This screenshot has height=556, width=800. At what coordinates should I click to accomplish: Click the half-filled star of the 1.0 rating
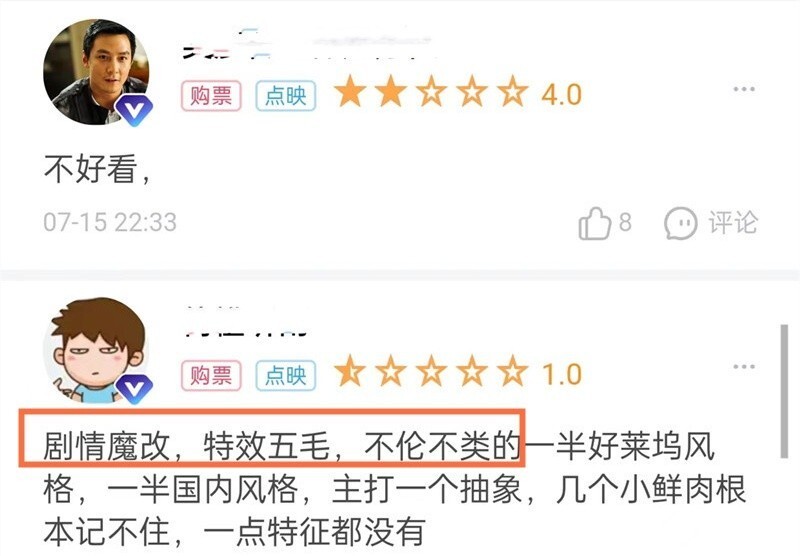point(351,370)
